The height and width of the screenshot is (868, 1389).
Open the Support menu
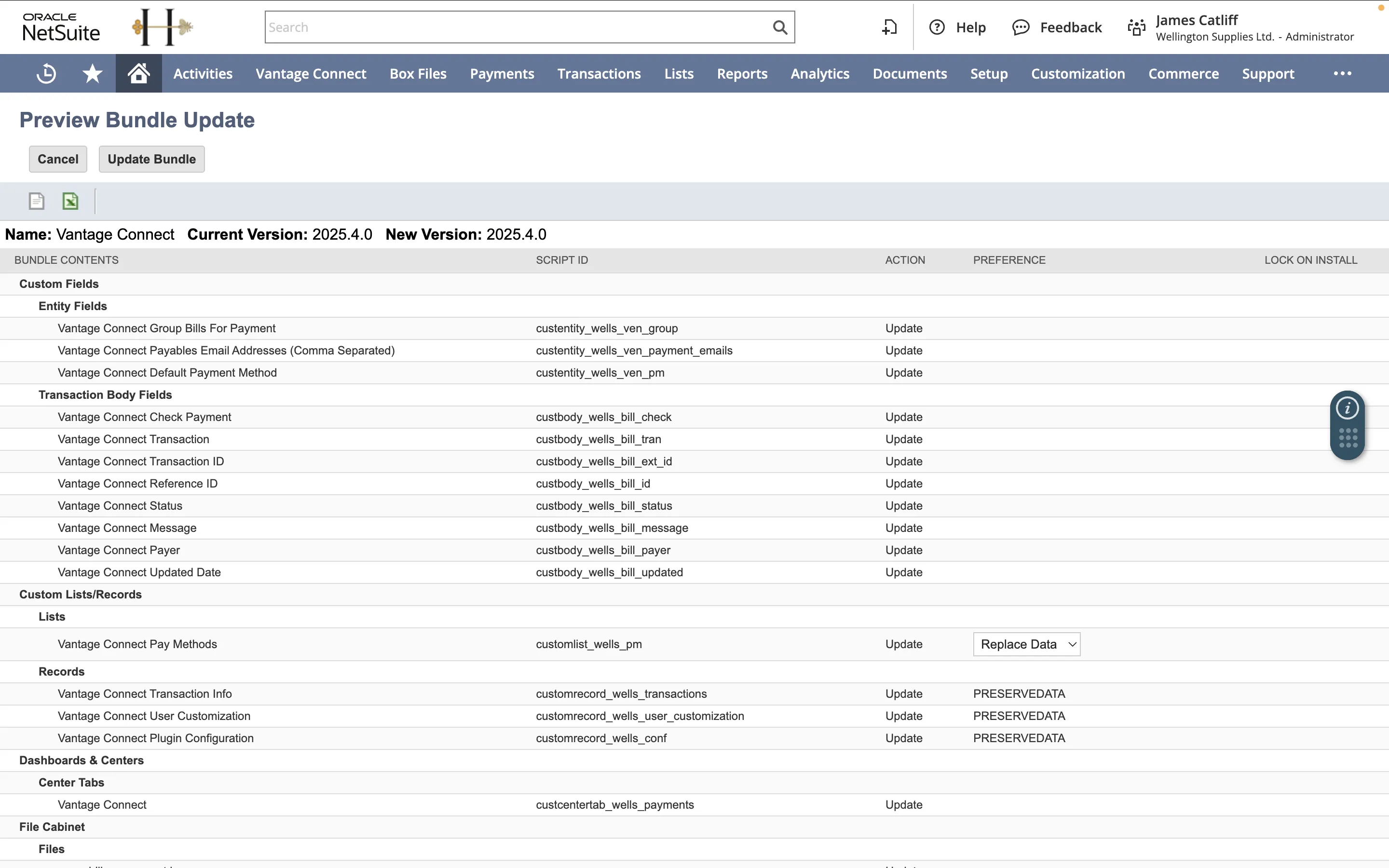click(x=1268, y=73)
